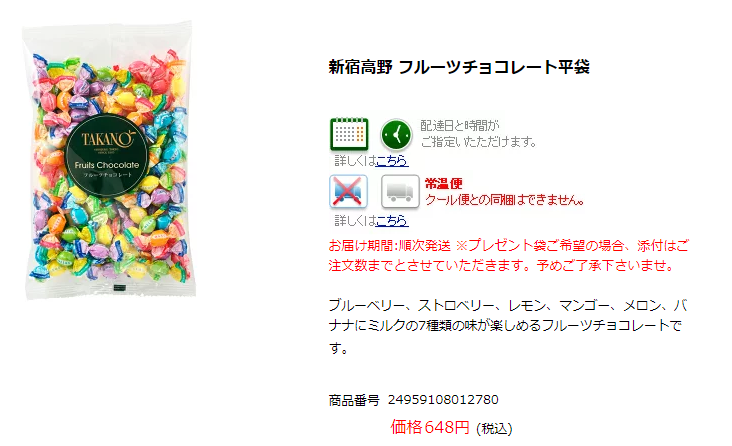Click the (税込) tax-included label
The image size is (732, 446).
[x=494, y=429]
